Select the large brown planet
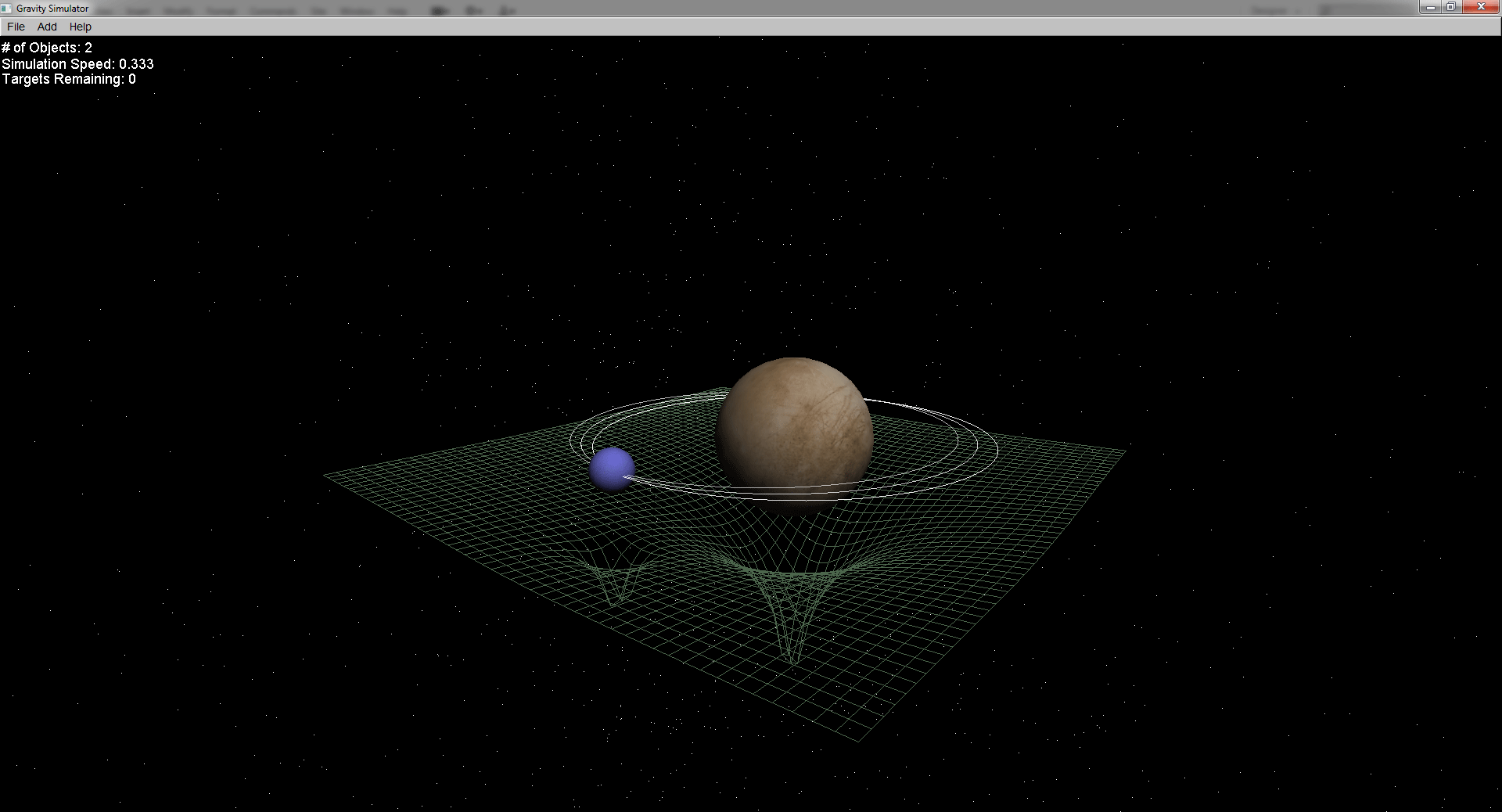This screenshot has width=1502, height=812. pyautogui.click(x=794, y=430)
